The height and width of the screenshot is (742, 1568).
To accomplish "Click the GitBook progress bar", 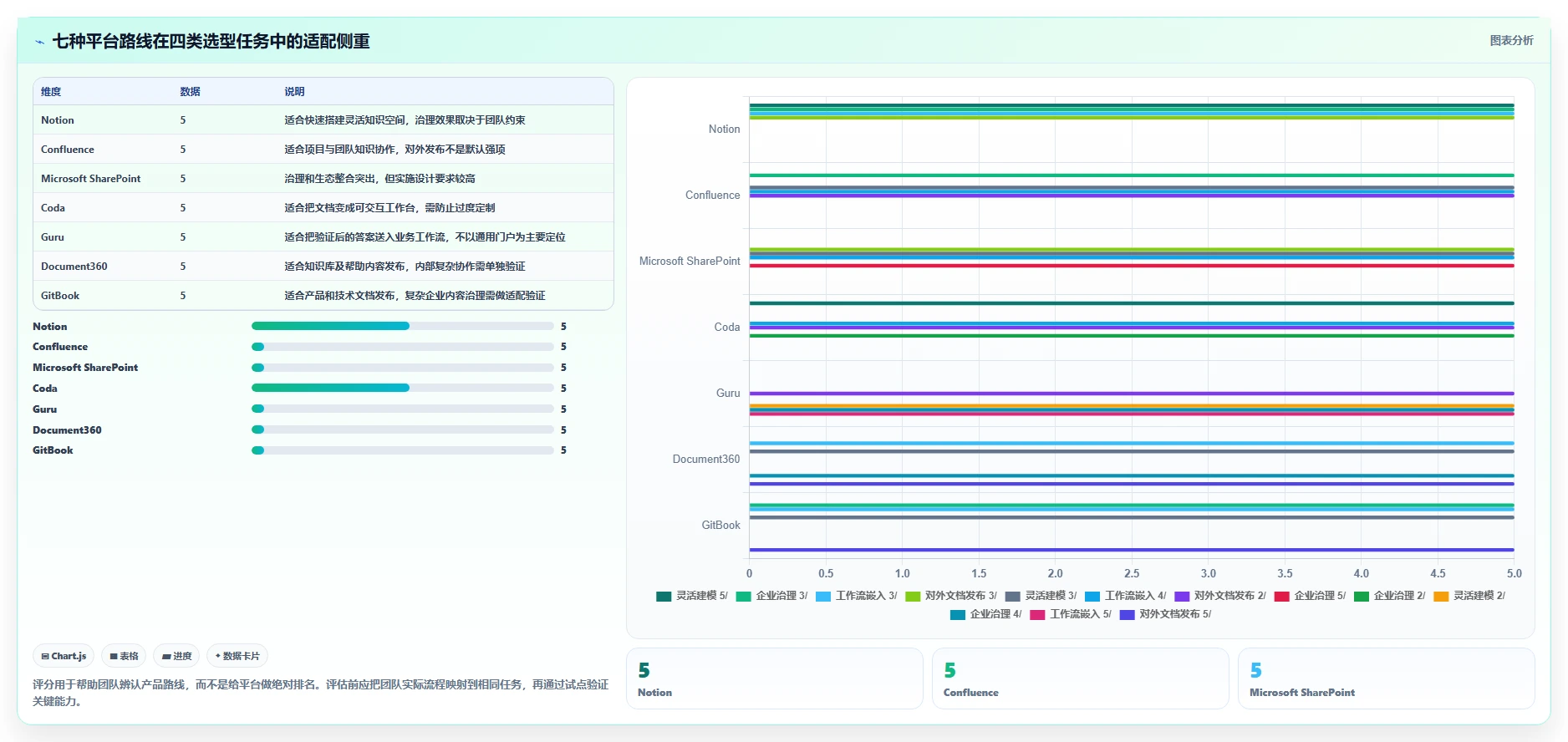I will (x=403, y=450).
